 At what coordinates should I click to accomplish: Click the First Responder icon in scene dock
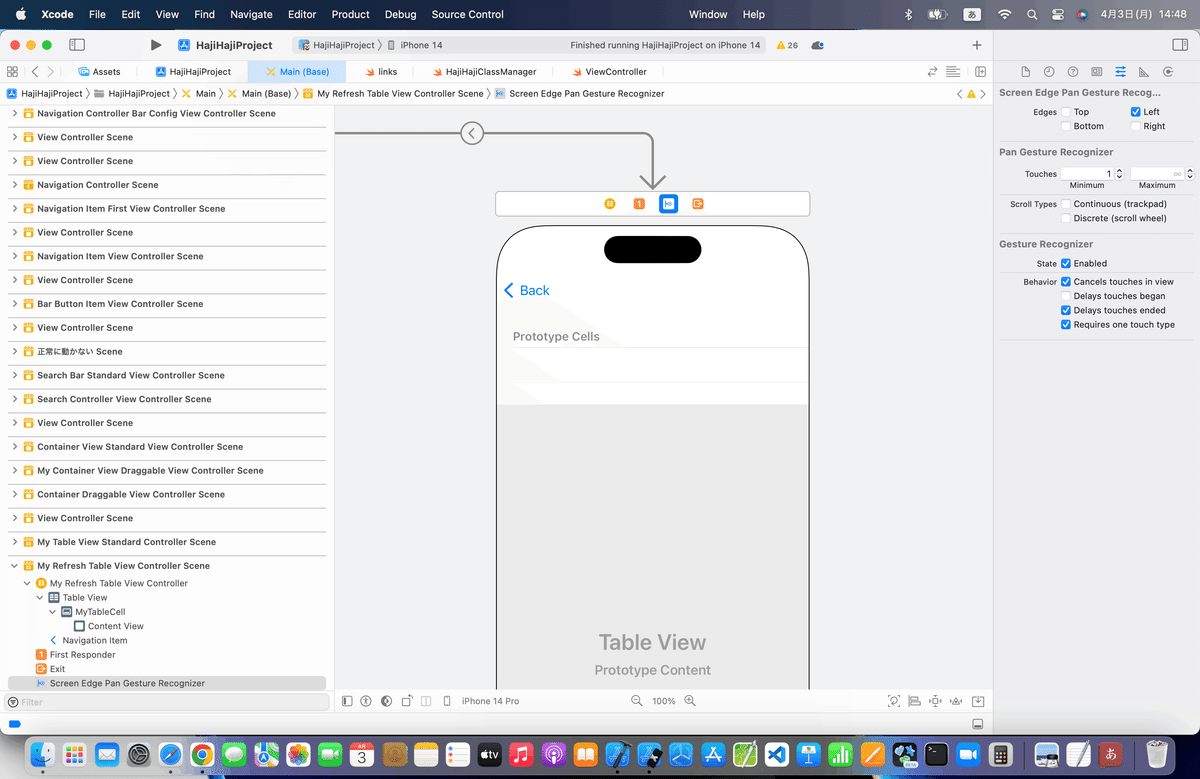click(x=639, y=204)
